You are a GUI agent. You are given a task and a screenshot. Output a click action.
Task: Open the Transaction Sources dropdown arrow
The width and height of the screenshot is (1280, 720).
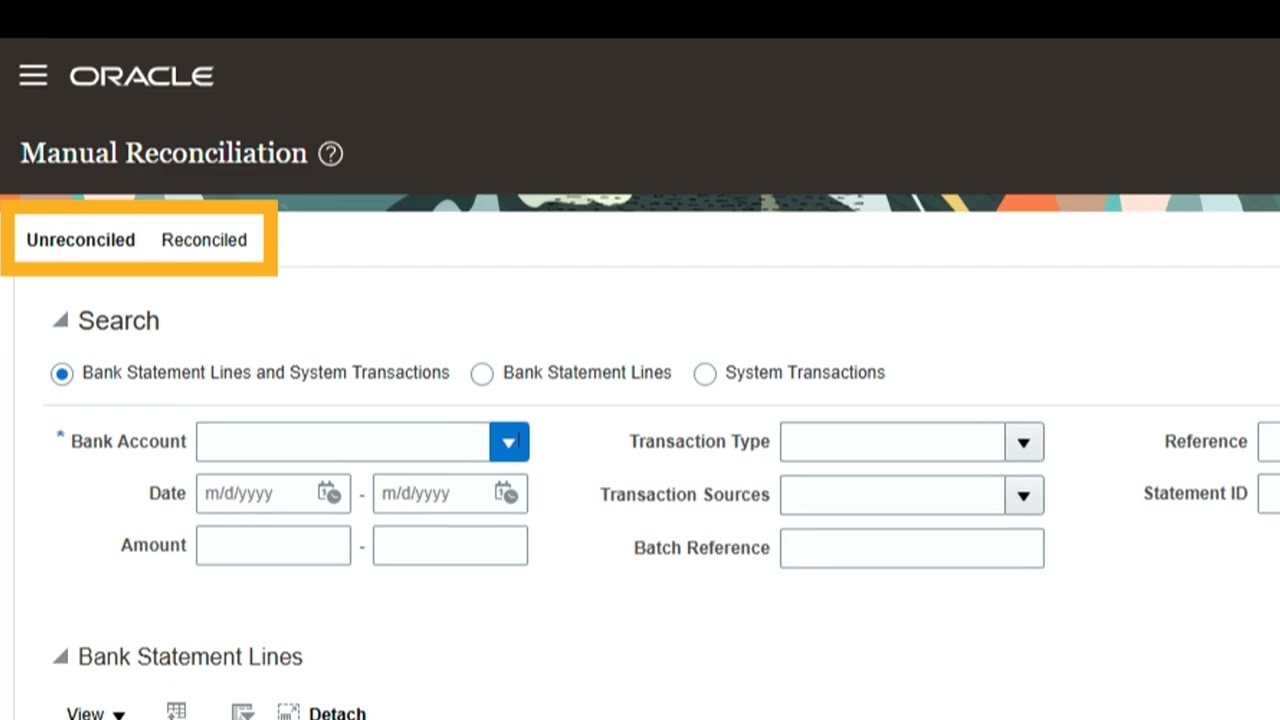[1024, 495]
